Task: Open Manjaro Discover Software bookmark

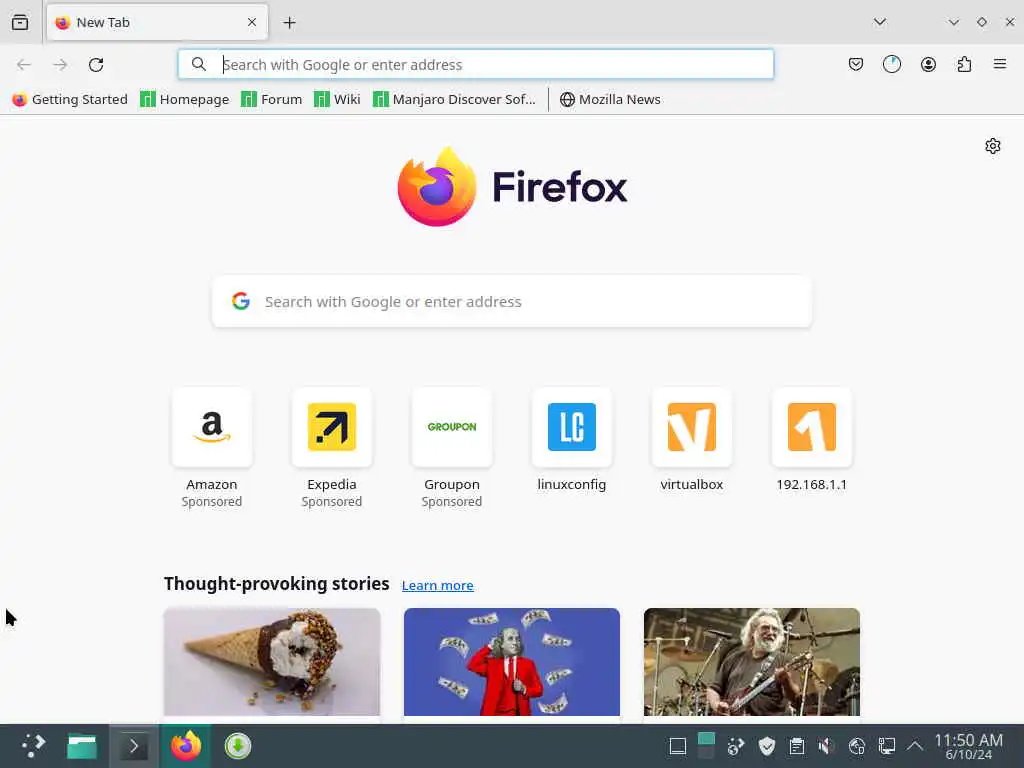Action: [x=454, y=99]
